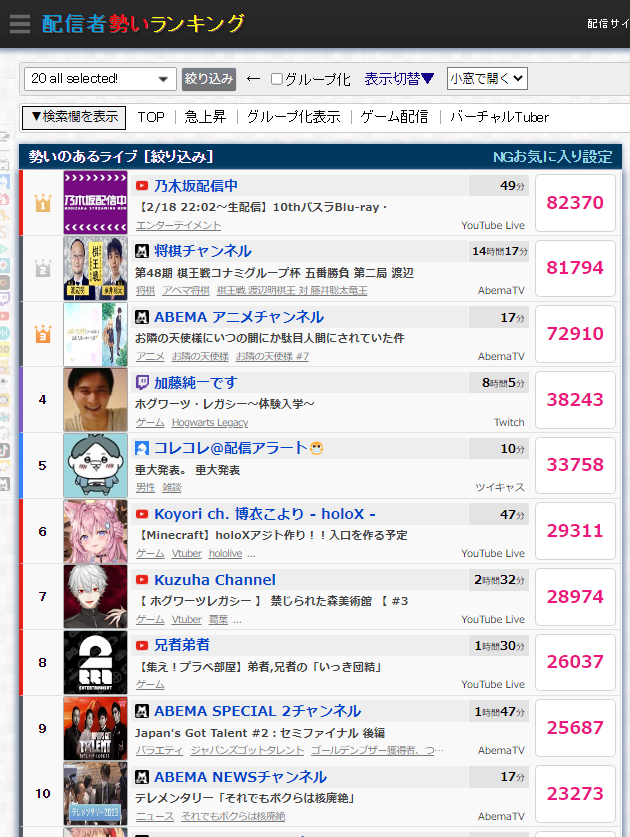Image resolution: width=630 pixels, height=837 pixels.
Task: Click Abema icon beside ABEMA NEWSチャンネル
Action: point(141,777)
